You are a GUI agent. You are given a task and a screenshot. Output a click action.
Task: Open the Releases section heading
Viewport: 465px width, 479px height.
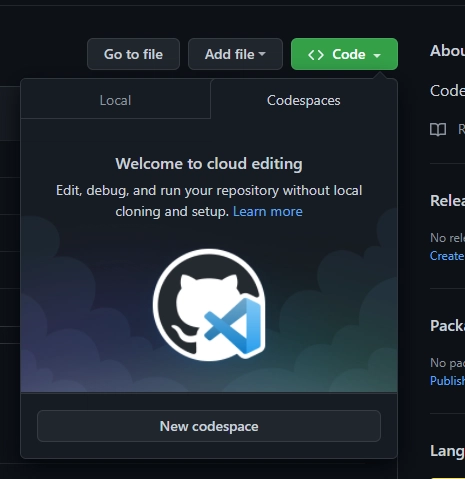pyautogui.click(x=447, y=201)
